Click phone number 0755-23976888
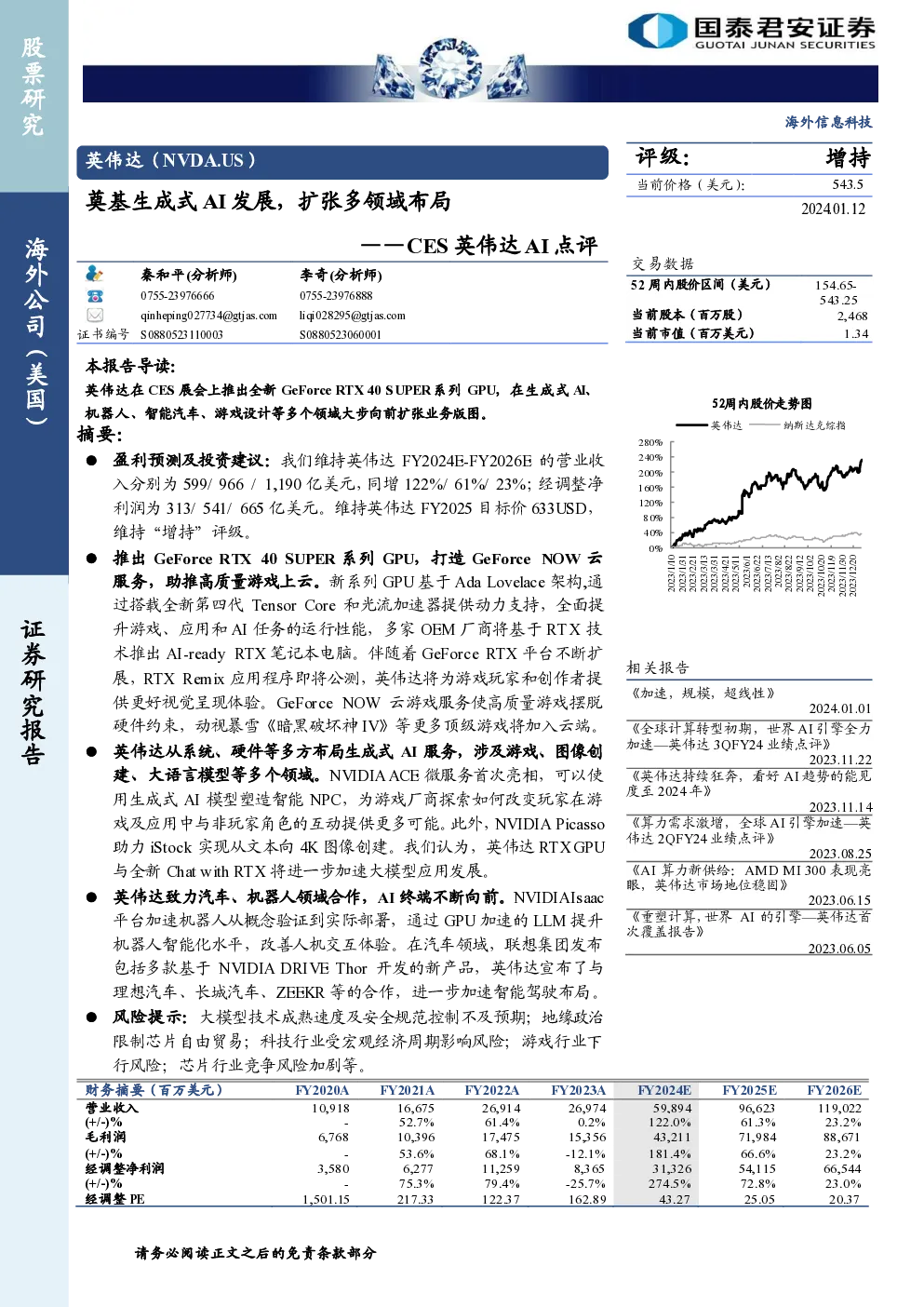This screenshot has width=924, height=1307. click(x=336, y=296)
